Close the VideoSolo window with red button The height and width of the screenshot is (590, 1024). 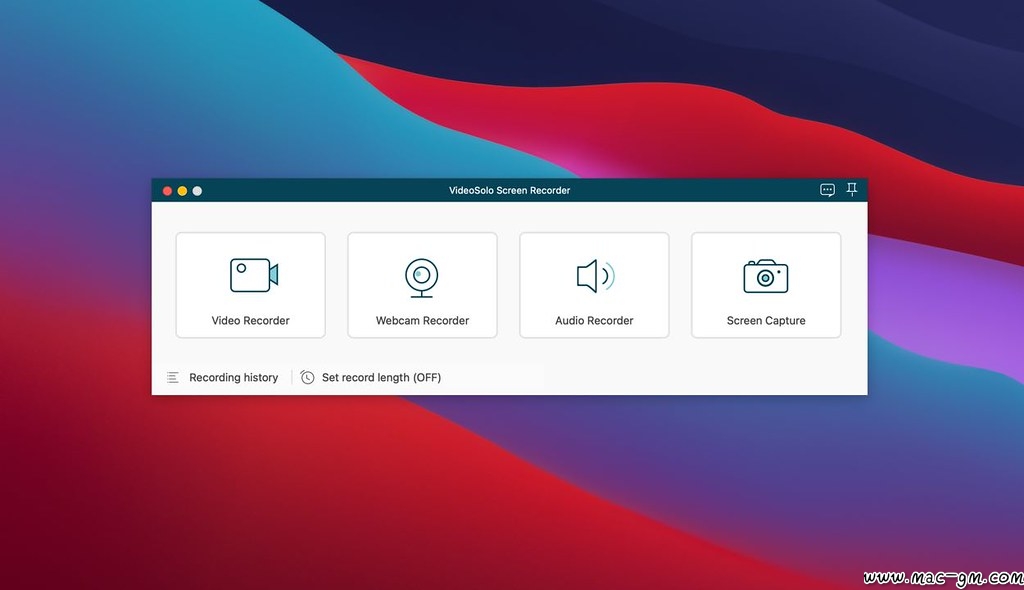(167, 191)
